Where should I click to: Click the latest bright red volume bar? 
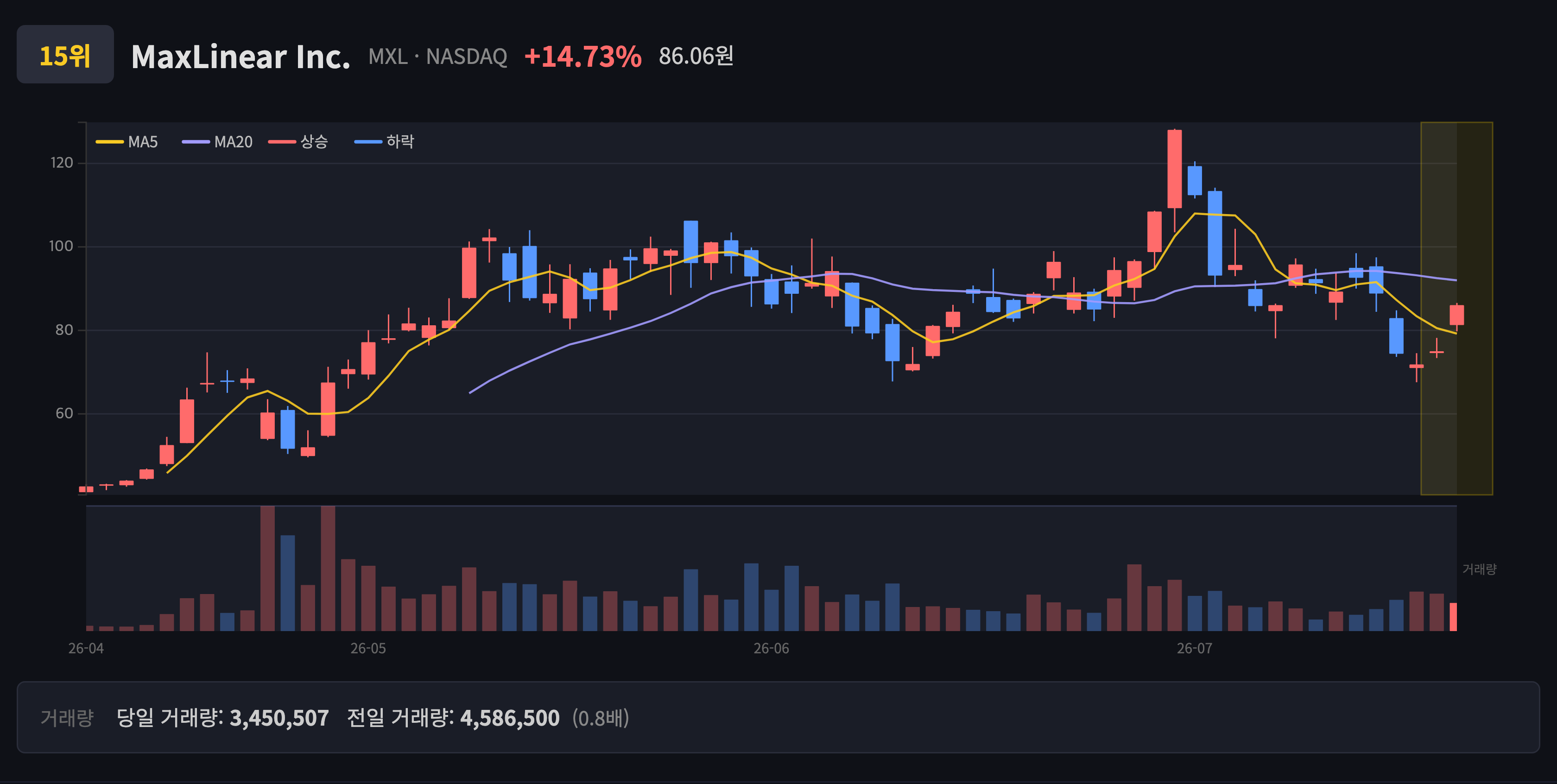pos(1454,617)
